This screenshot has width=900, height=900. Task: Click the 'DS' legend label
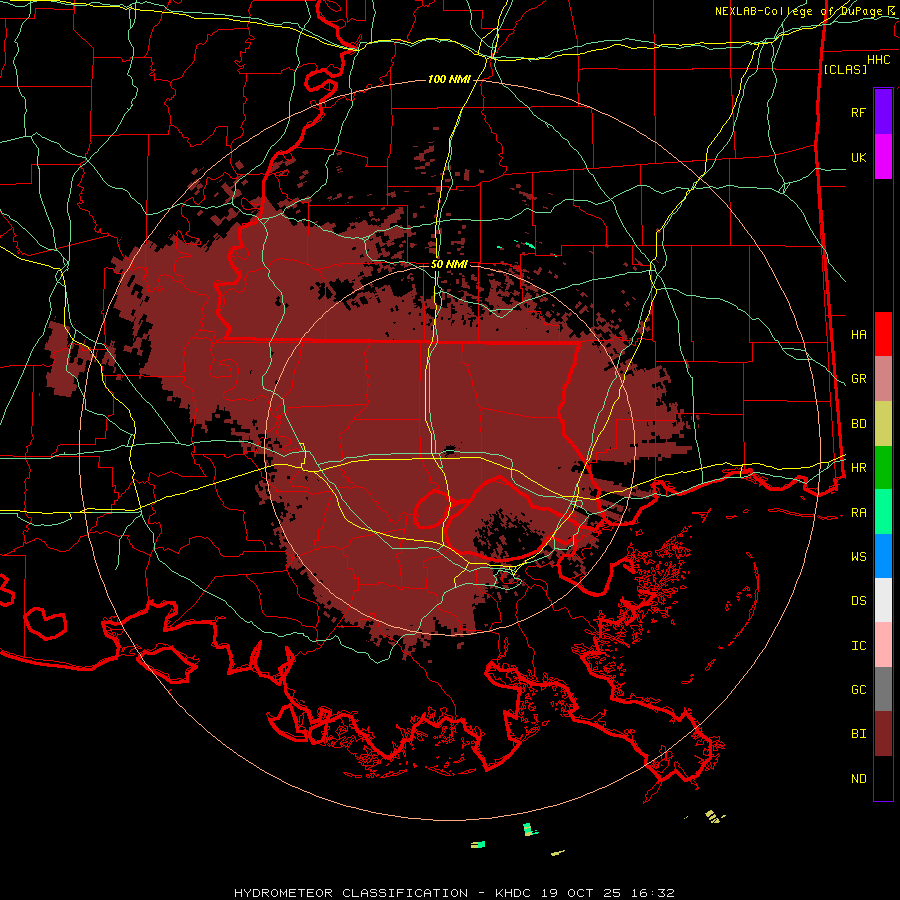tap(858, 601)
